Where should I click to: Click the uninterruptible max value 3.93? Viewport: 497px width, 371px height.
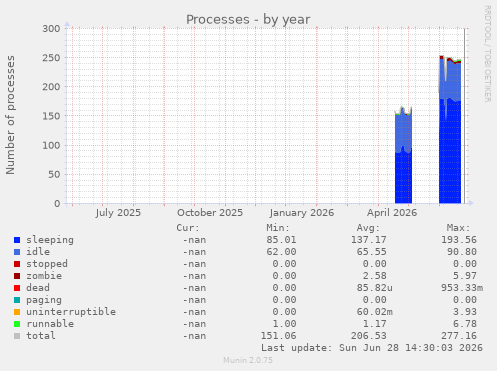(x=465, y=312)
